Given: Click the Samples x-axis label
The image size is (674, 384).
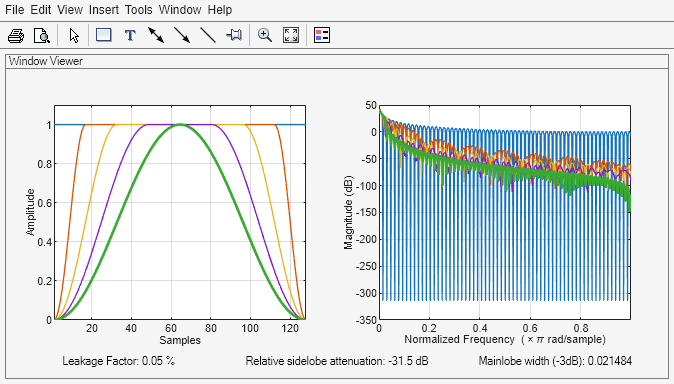Looking at the screenshot, I should (x=180, y=340).
